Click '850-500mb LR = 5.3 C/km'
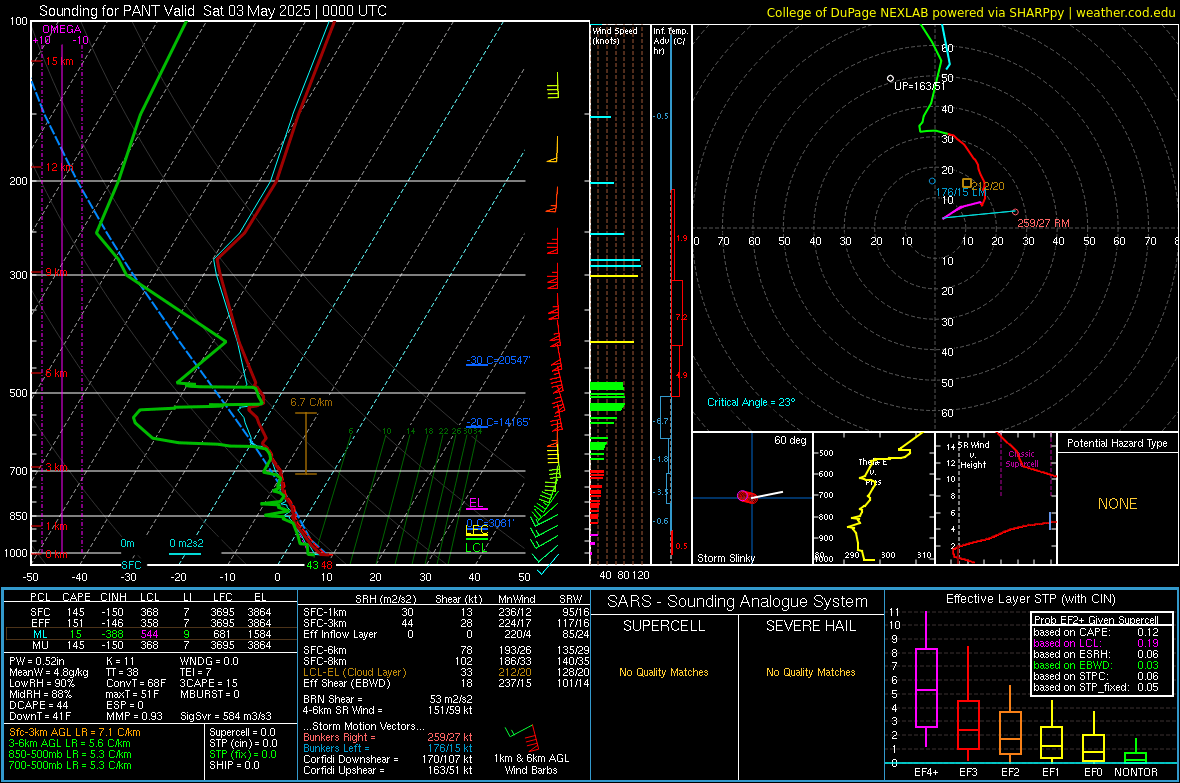This screenshot has height=783, width=1180. tap(70, 754)
